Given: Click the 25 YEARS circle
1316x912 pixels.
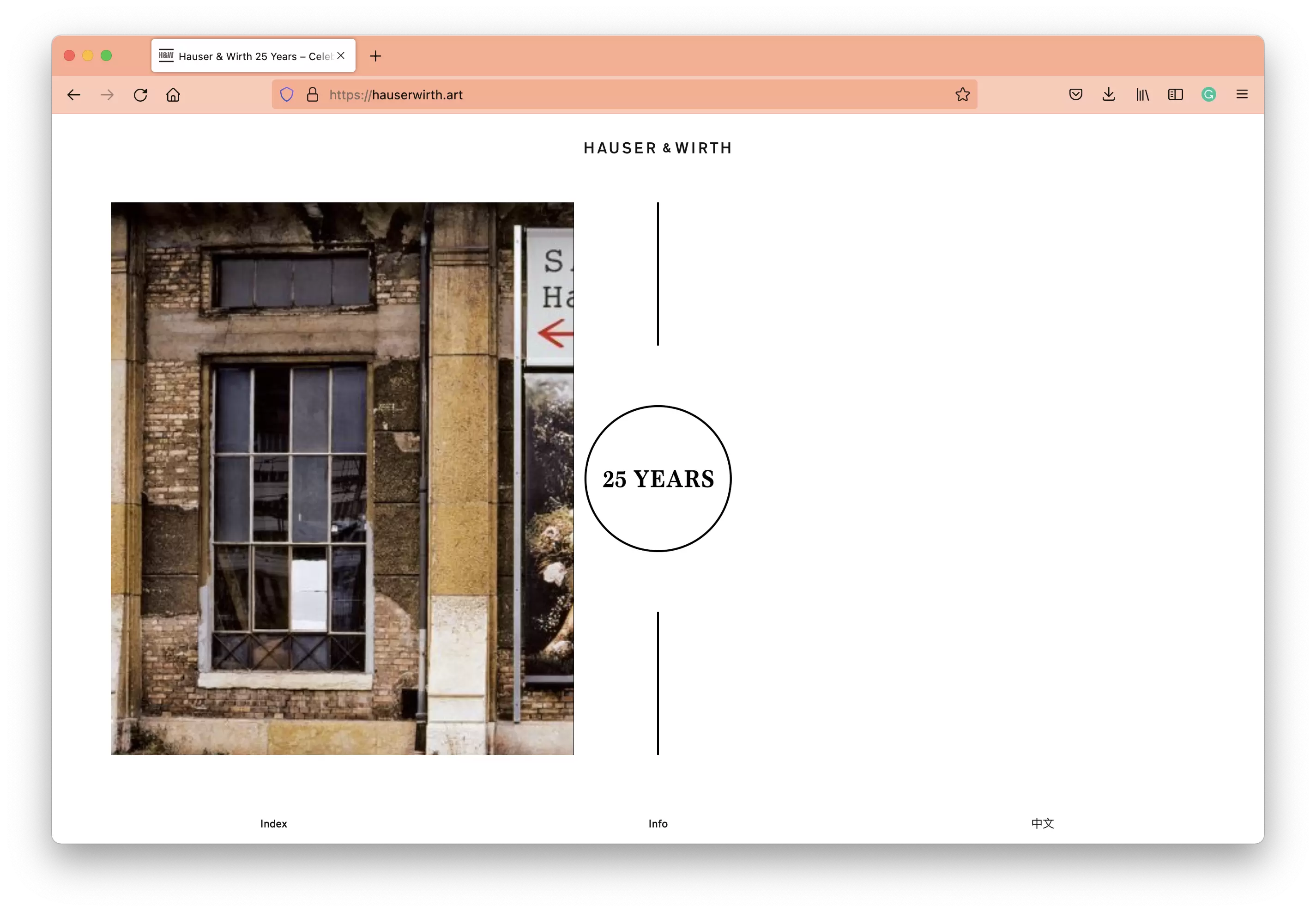Looking at the screenshot, I should pyautogui.click(x=658, y=478).
